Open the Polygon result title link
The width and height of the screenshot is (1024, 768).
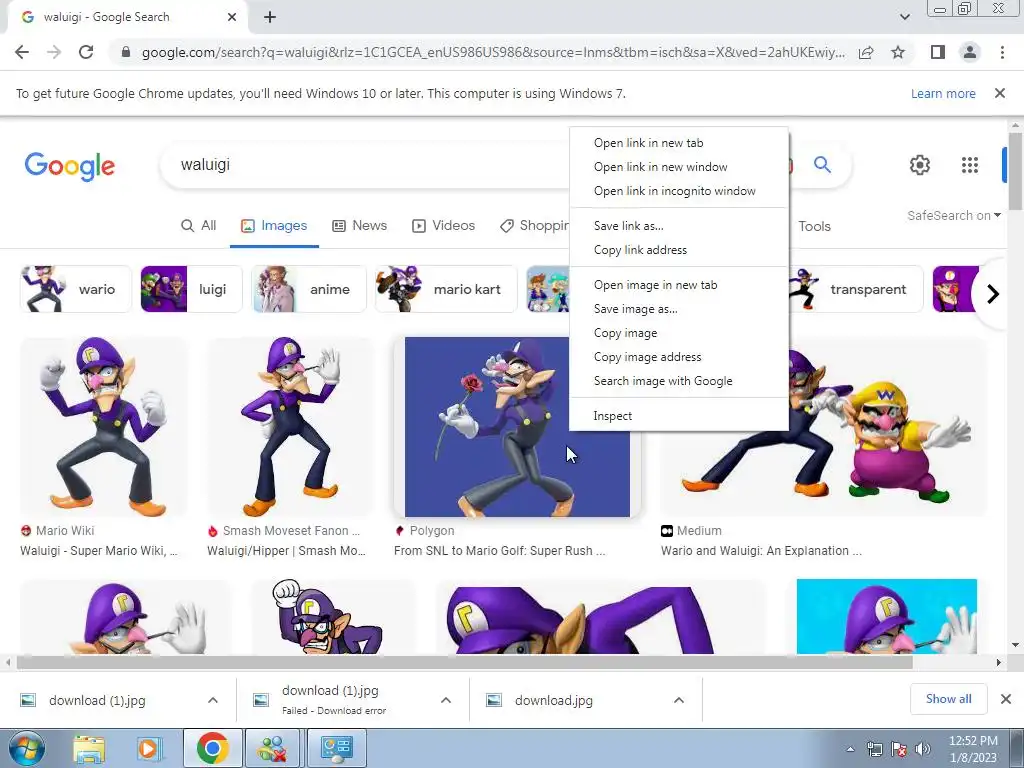click(500, 551)
